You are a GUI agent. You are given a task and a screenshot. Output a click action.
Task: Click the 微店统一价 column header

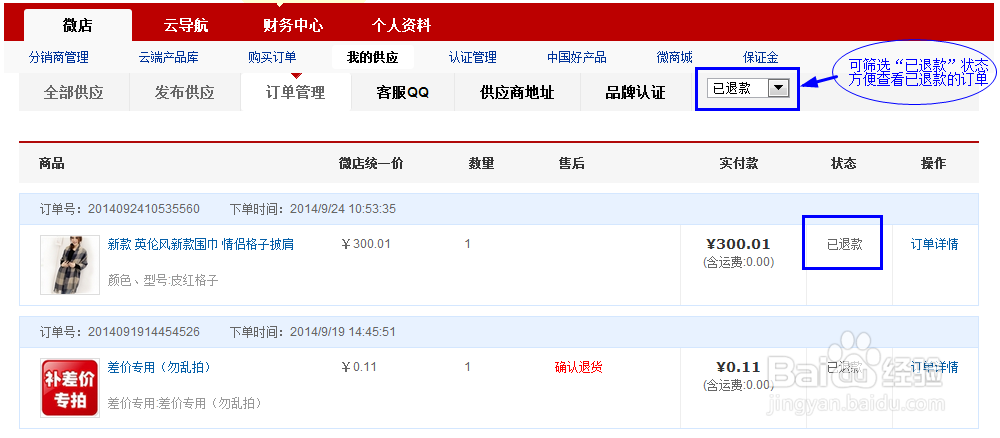[371, 164]
